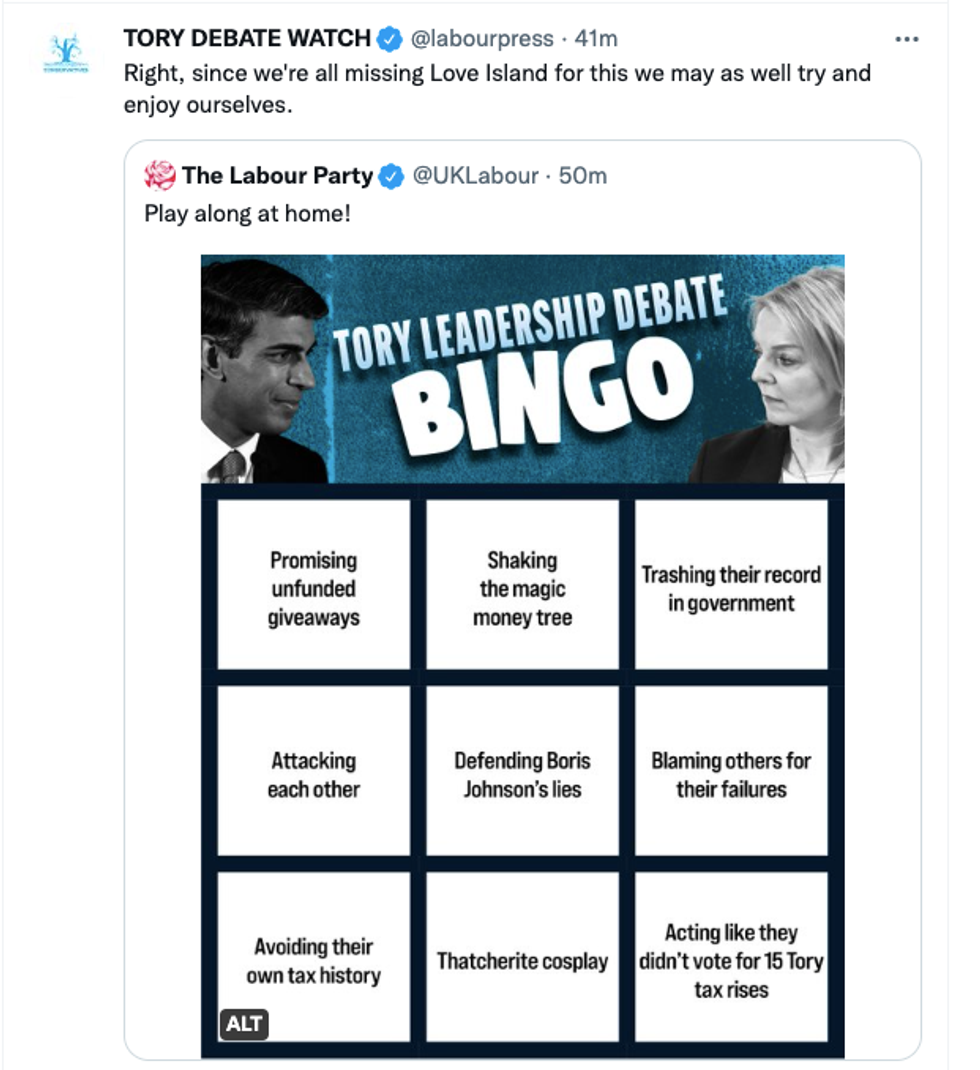980x1070 pixels.
Task: Click the 50m quoted tweet timestamp
Action: coord(583,176)
